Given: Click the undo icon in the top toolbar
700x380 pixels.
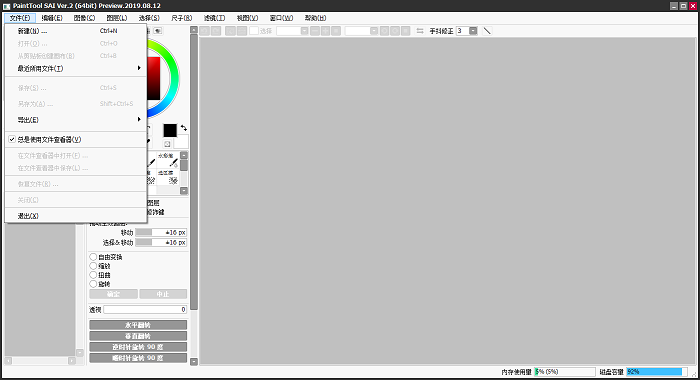Looking at the screenshot, I should click(x=204, y=31).
